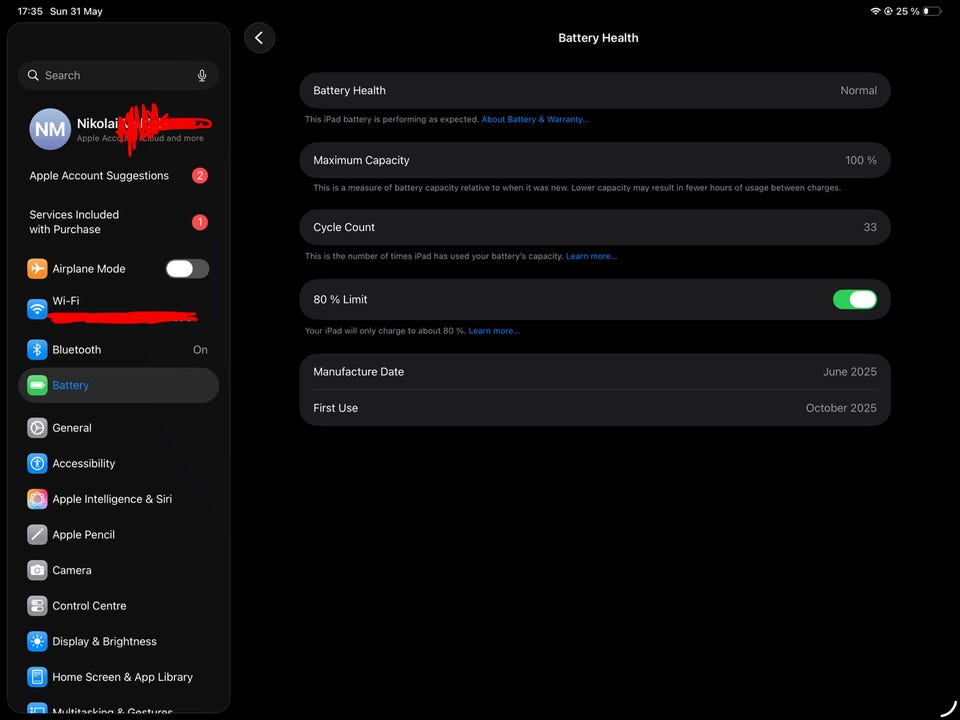The height and width of the screenshot is (720, 960).
Task: Tap the Display & Brightness icon
Action: (37, 641)
